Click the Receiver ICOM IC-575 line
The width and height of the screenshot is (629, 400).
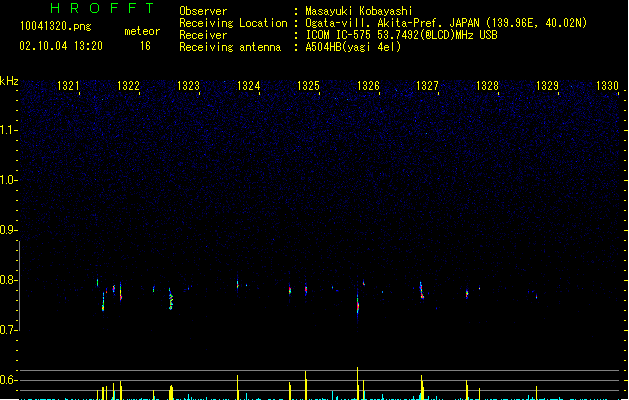(x=402, y=35)
